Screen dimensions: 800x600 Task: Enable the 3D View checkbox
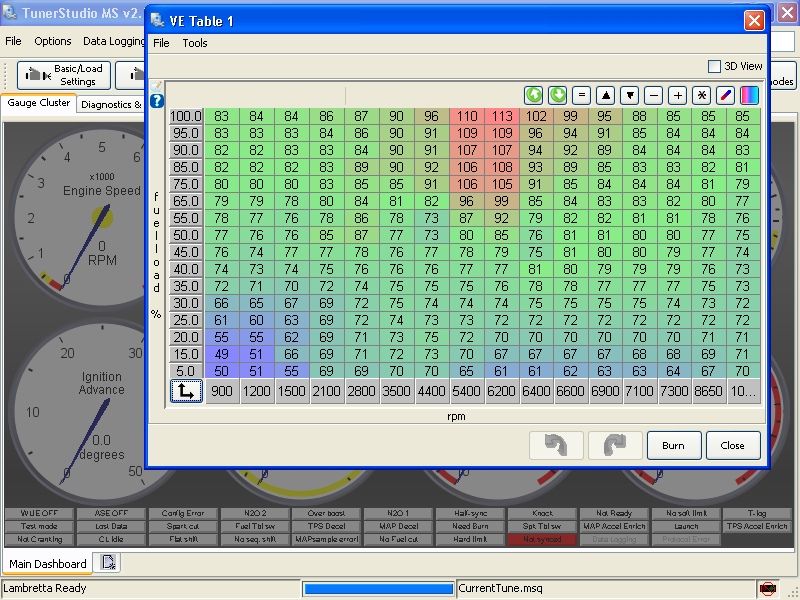(x=714, y=66)
